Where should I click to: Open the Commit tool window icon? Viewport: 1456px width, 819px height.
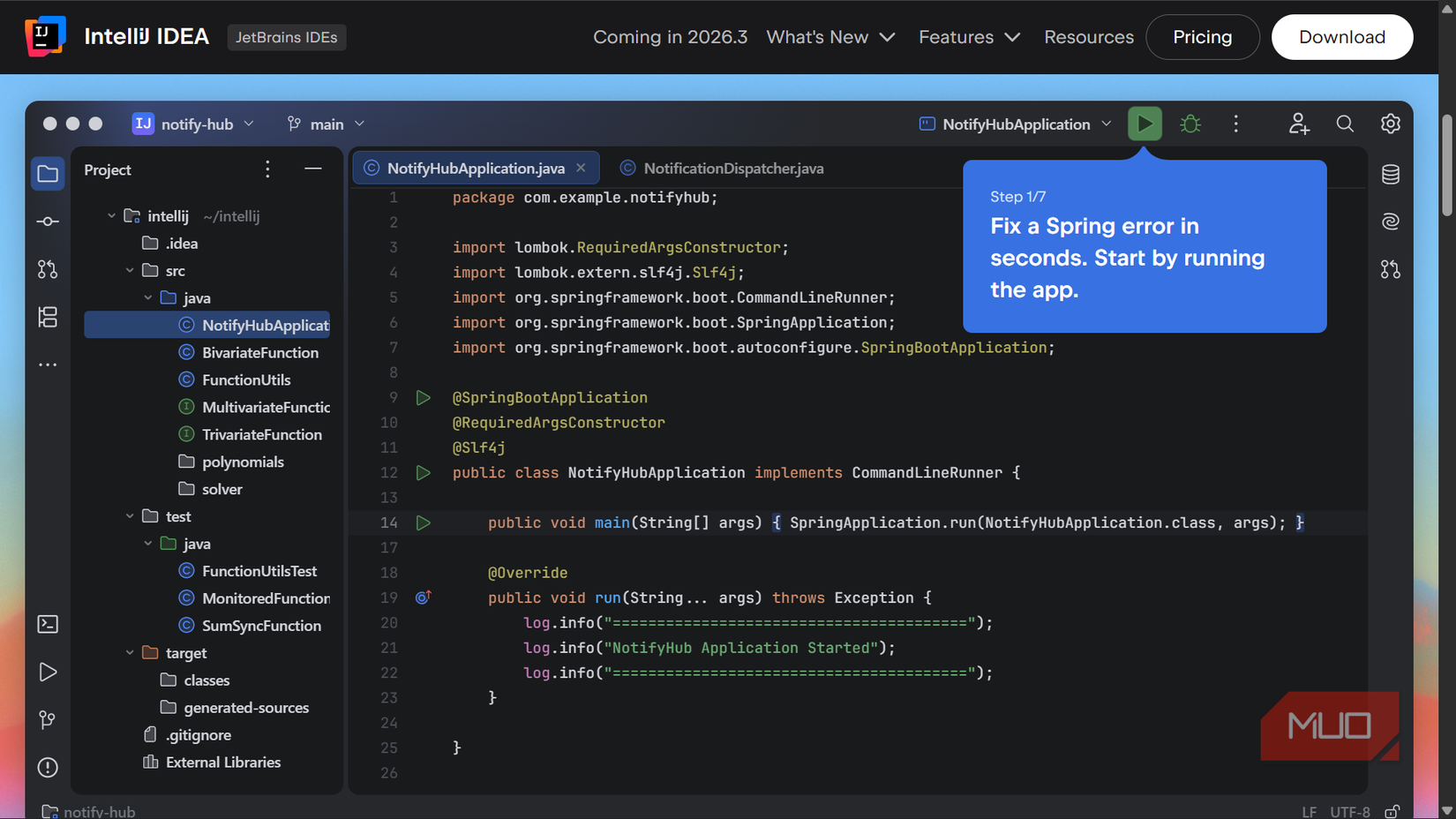click(x=48, y=222)
